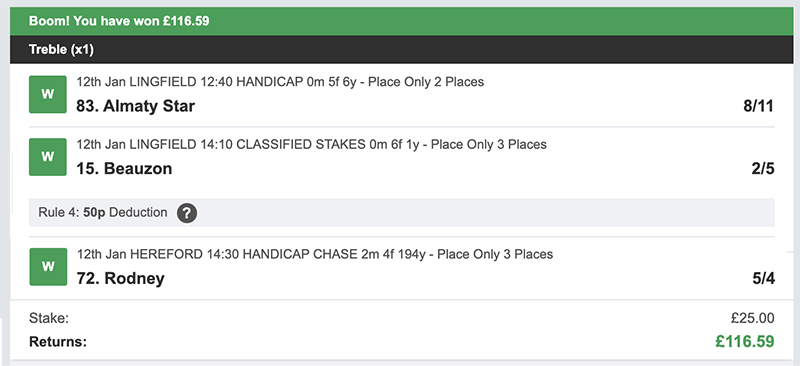The image size is (800, 366).
Task: Click the green W badge beside Beauzon
Action: (48, 157)
